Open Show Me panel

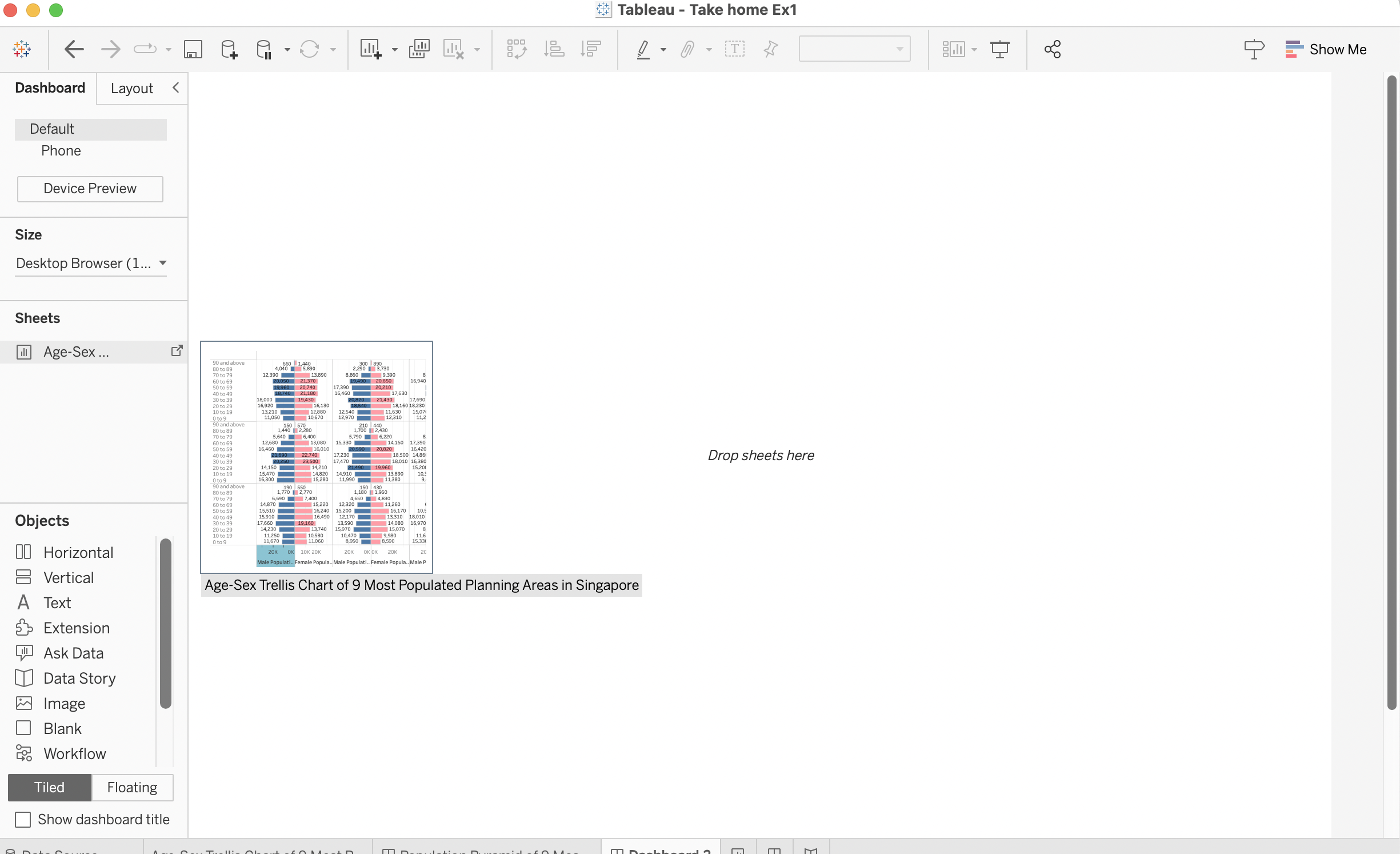coord(1326,49)
